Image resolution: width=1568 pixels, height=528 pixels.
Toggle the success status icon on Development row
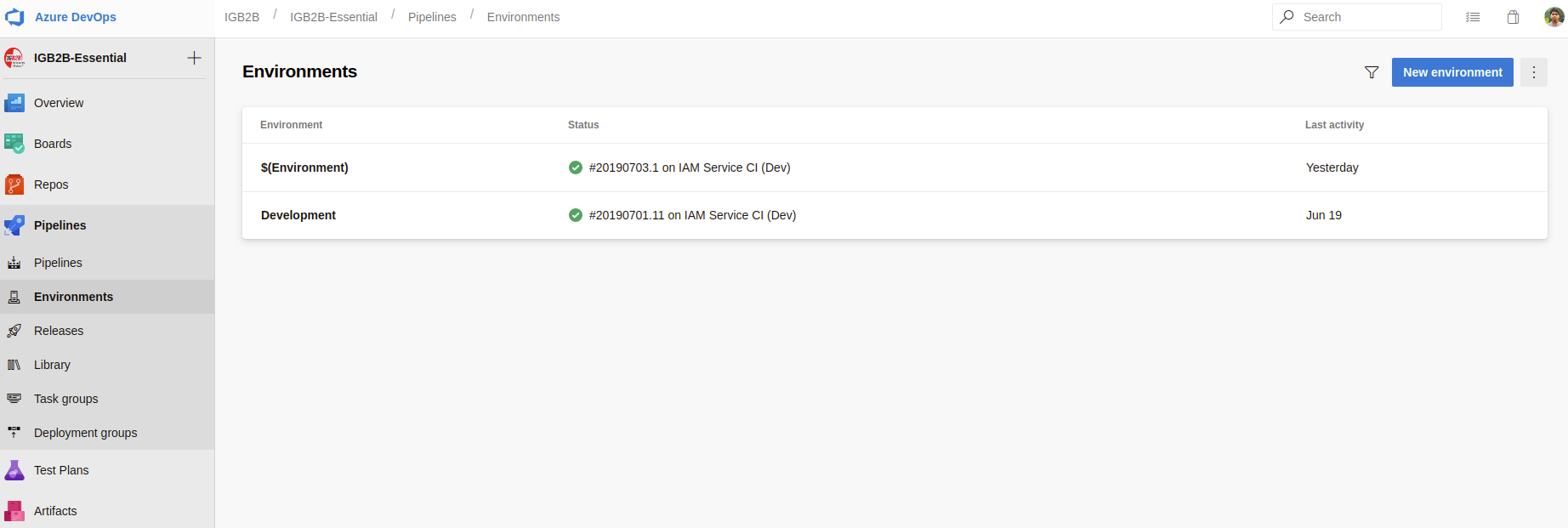click(x=577, y=215)
